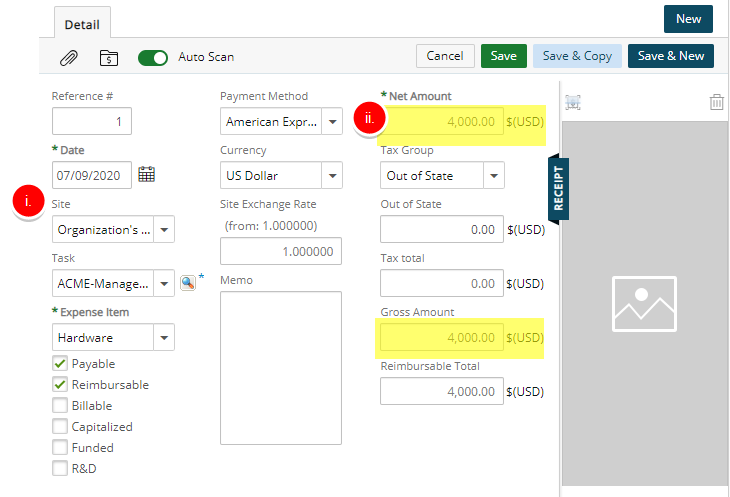Click the Net Amount field
The height and width of the screenshot is (497, 730).
tap(442, 121)
